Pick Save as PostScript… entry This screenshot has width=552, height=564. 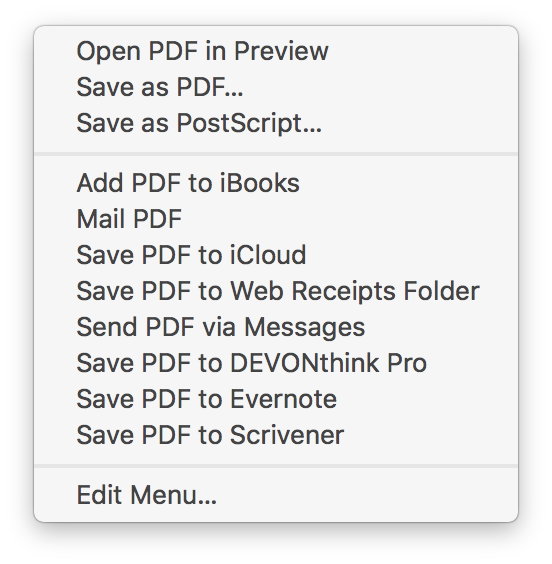[276, 123]
